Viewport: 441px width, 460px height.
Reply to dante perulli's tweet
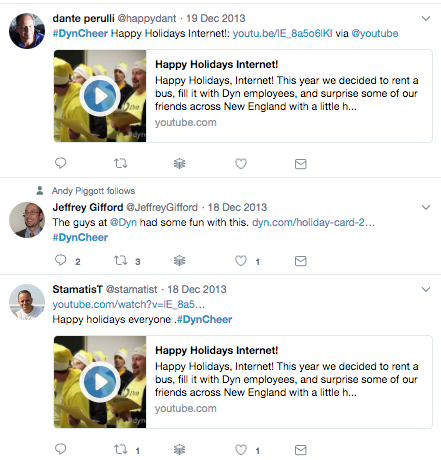61,163
